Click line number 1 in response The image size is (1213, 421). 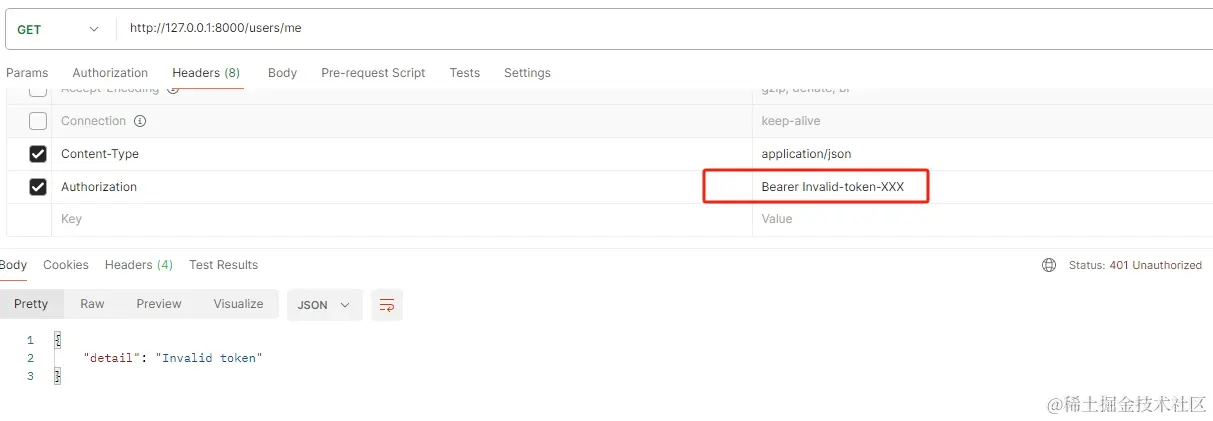pos(30,340)
